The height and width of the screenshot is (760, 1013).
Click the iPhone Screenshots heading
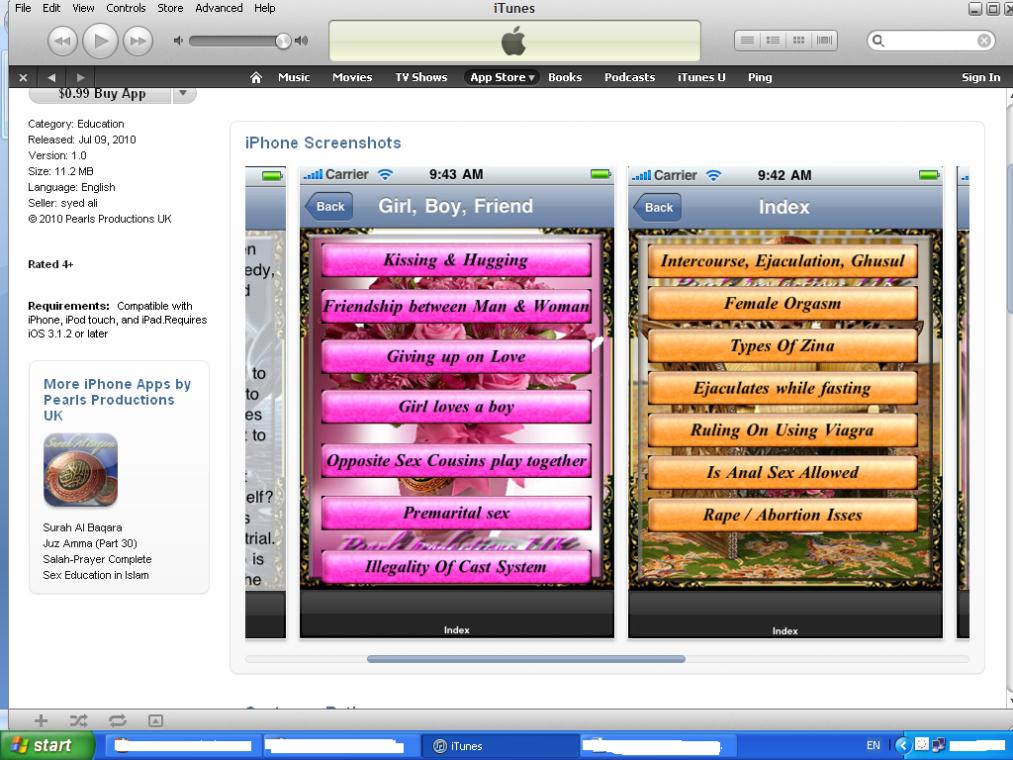click(323, 143)
